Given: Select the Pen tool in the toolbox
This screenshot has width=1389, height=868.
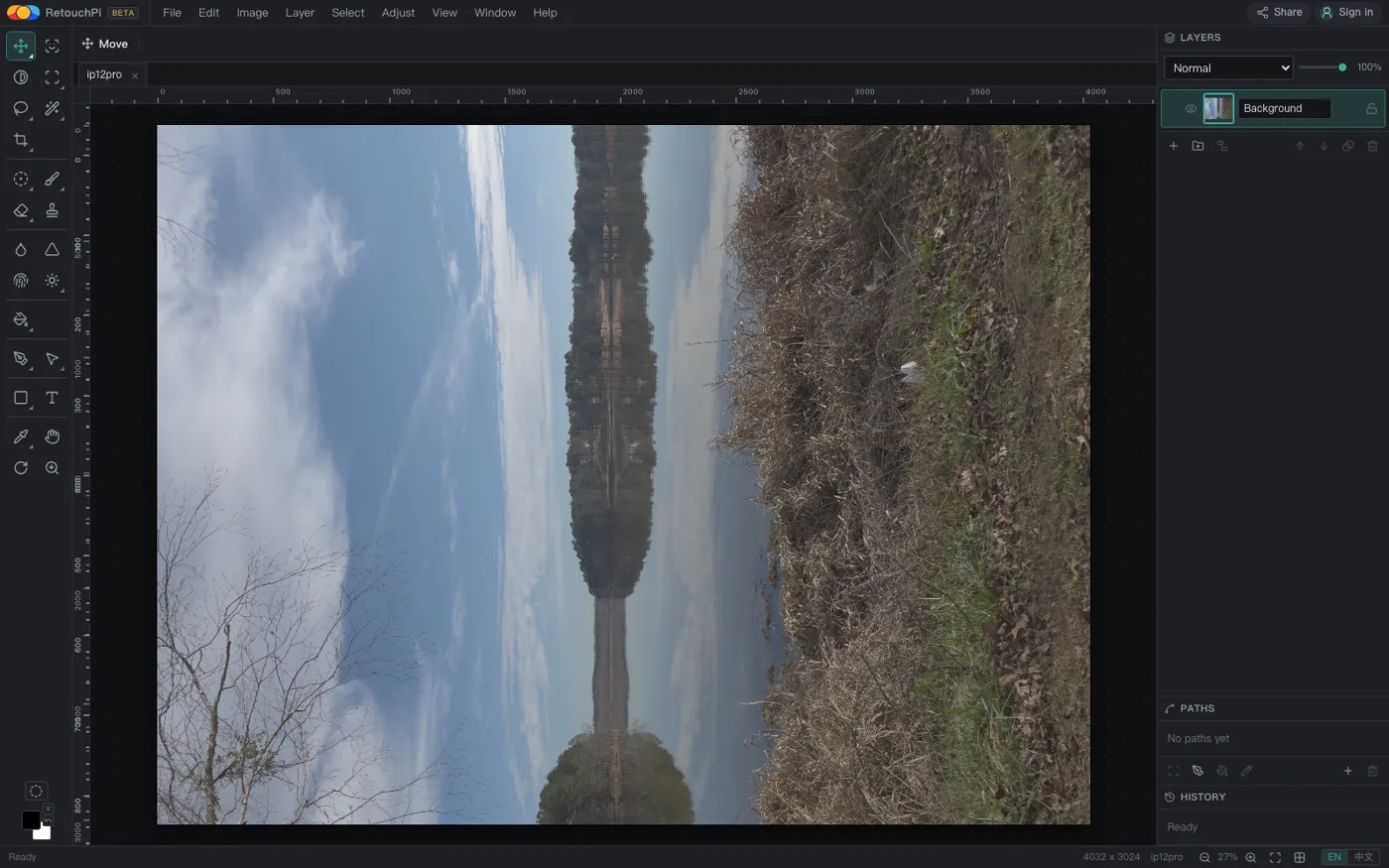Looking at the screenshot, I should tap(21, 359).
